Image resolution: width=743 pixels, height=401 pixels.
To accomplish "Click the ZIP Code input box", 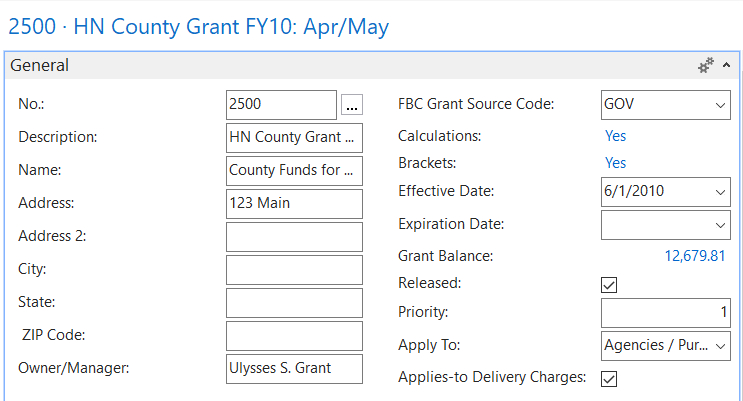I will [294, 335].
